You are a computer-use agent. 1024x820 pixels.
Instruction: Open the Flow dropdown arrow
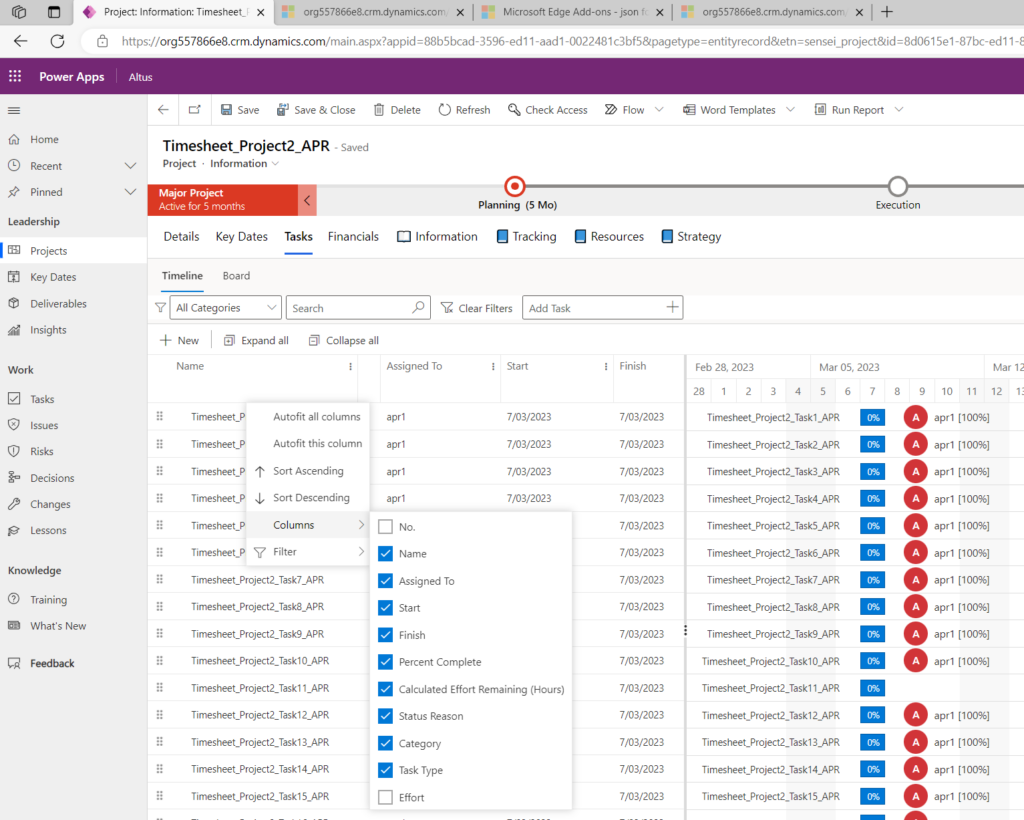(659, 110)
